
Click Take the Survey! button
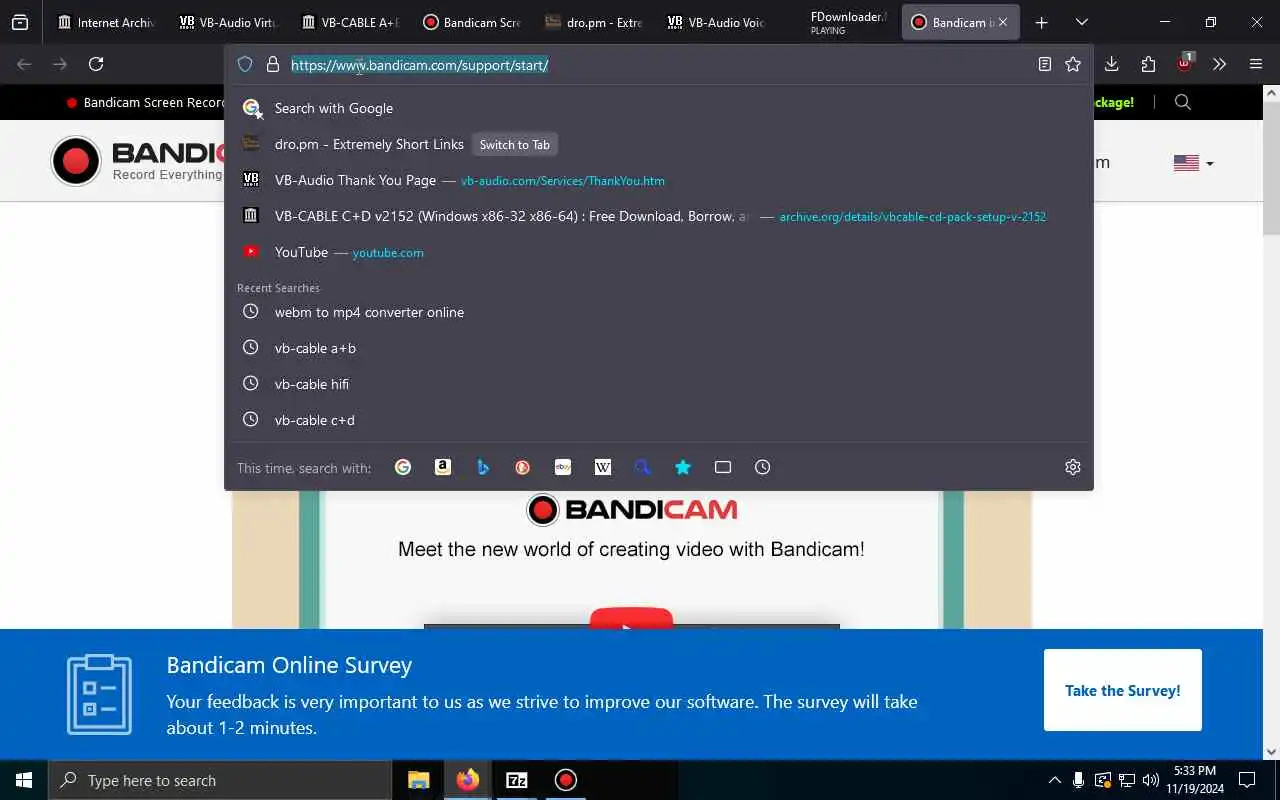(x=1122, y=690)
